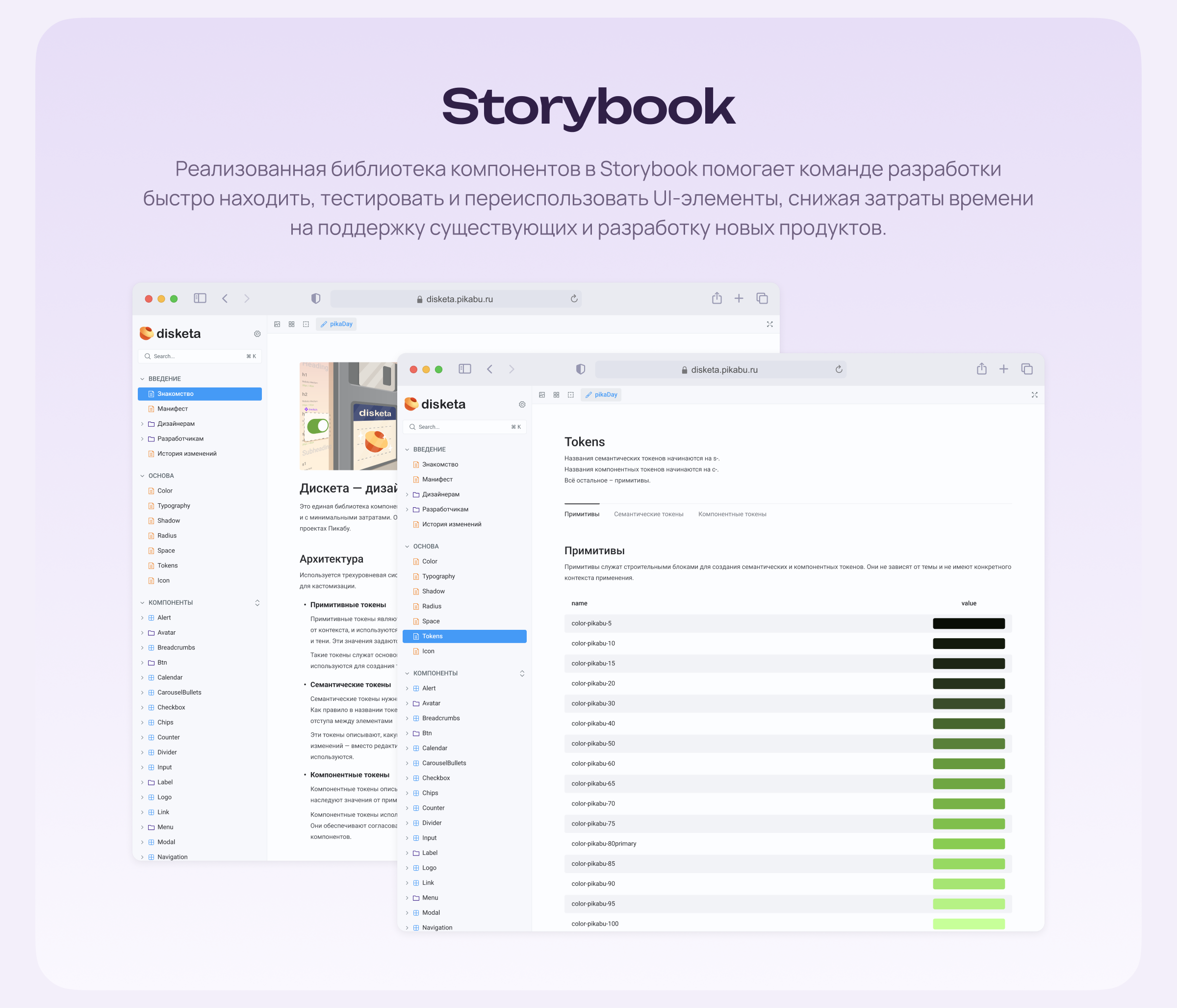Open new tab in front browser window
Image resolution: width=1177 pixels, height=1008 pixels.
point(1004,369)
